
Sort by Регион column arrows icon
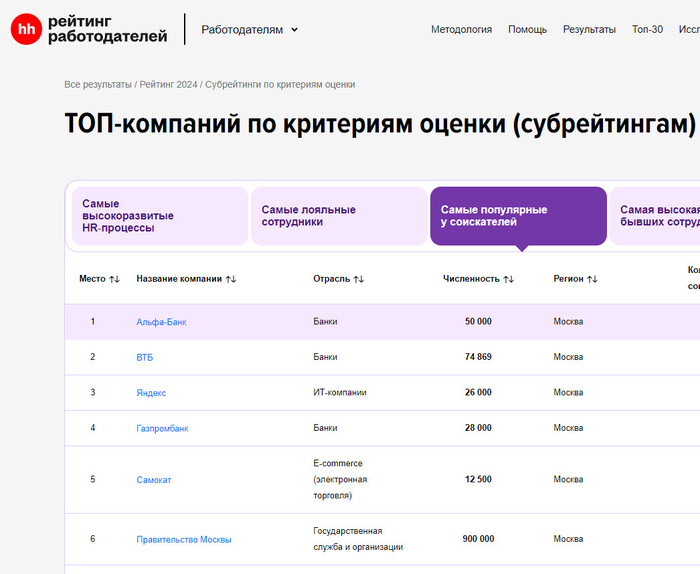click(x=592, y=279)
